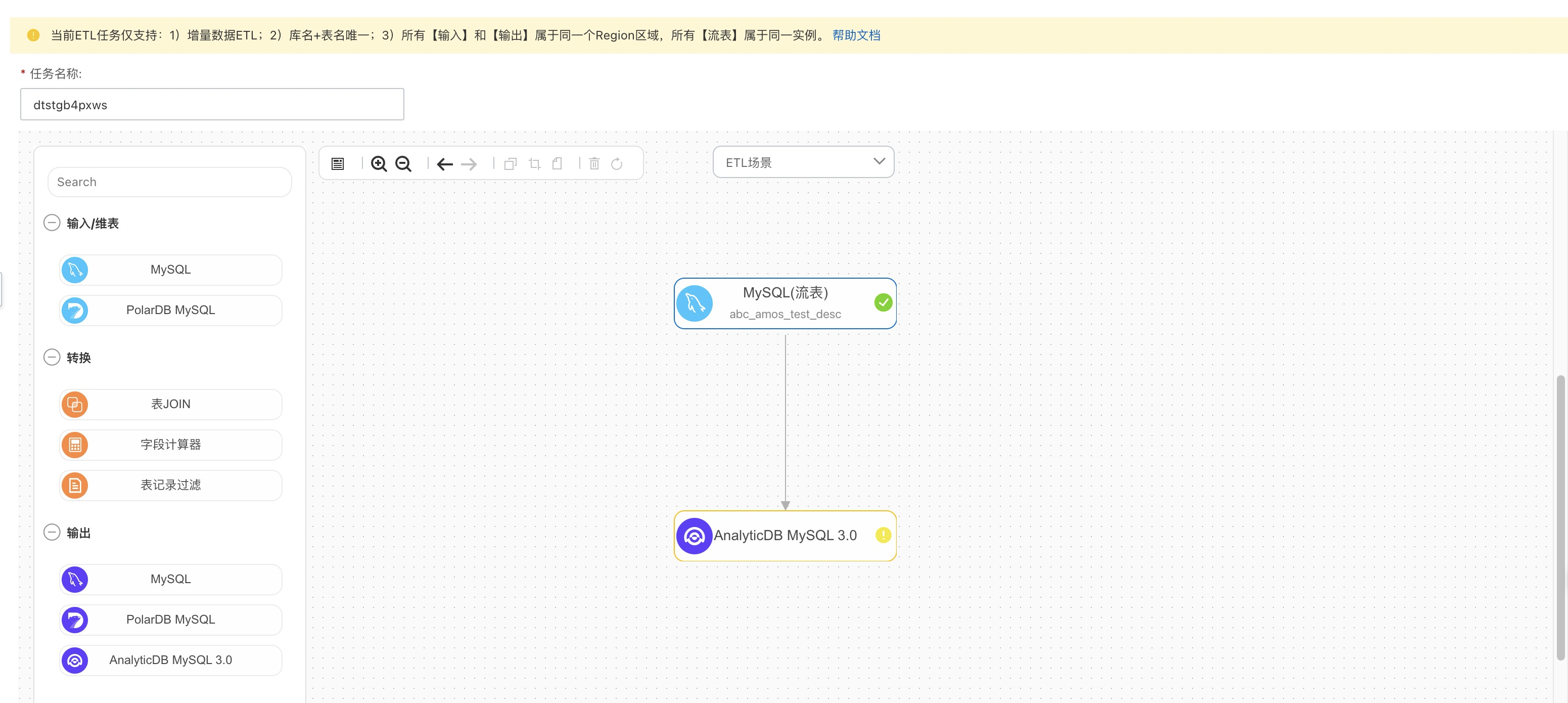Select AnalyticDB MySQL 3.0 in the 输出 section
This screenshot has height=703, width=1568.
[170, 660]
